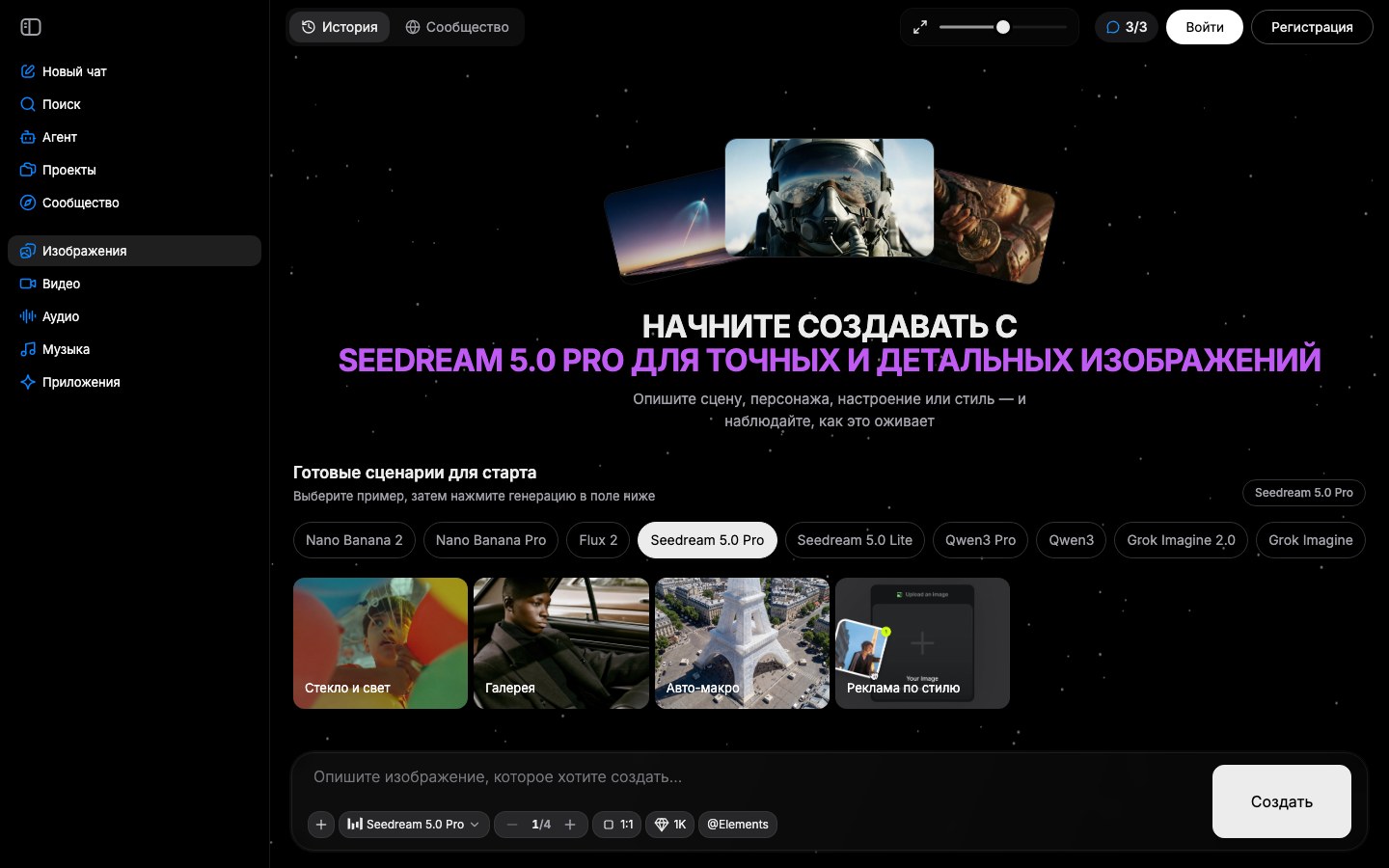This screenshot has width=1389, height=868.
Task: Click the Регистрация button
Action: [1312, 27]
